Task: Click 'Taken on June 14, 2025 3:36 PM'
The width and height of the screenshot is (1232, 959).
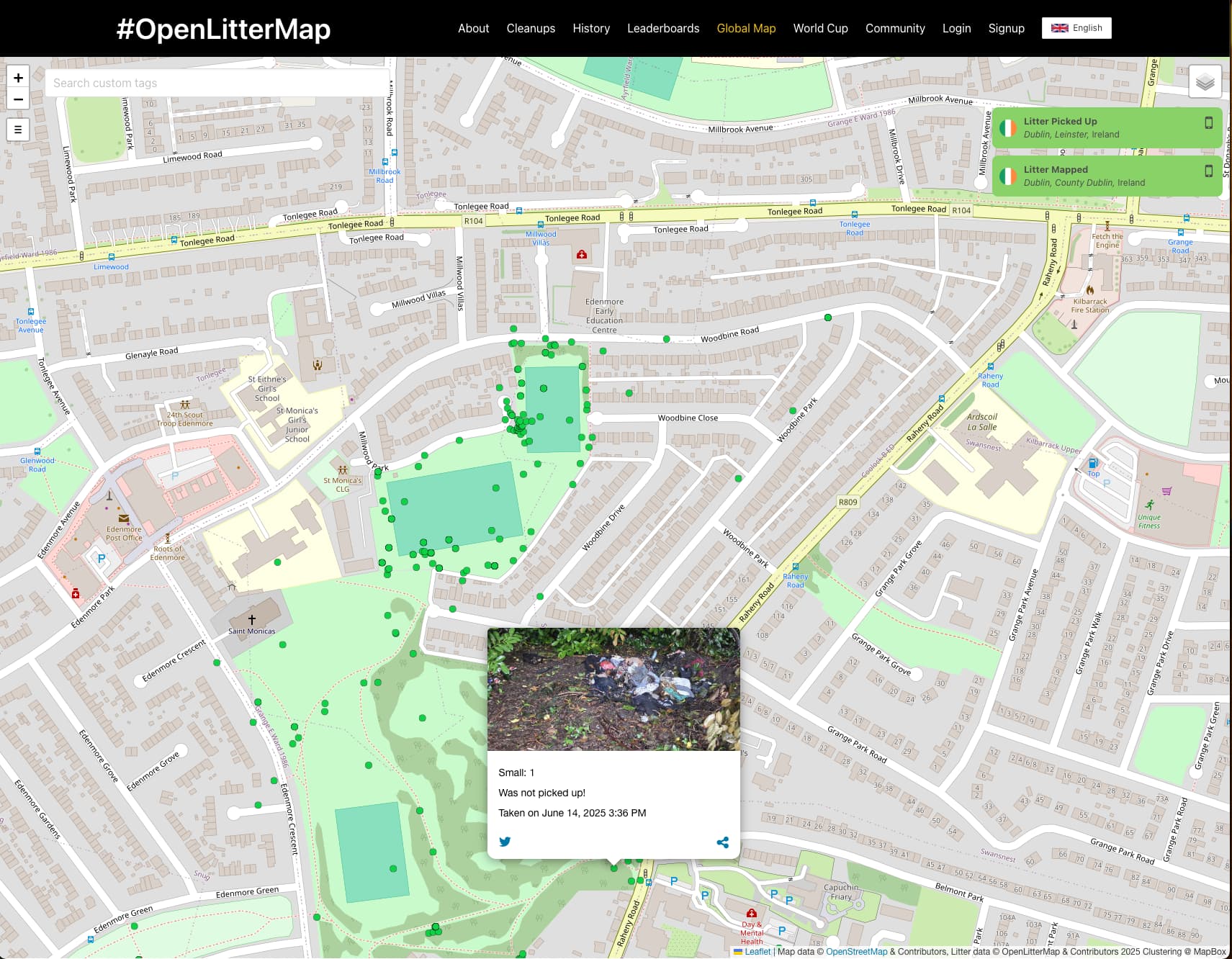Action: click(572, 813)
